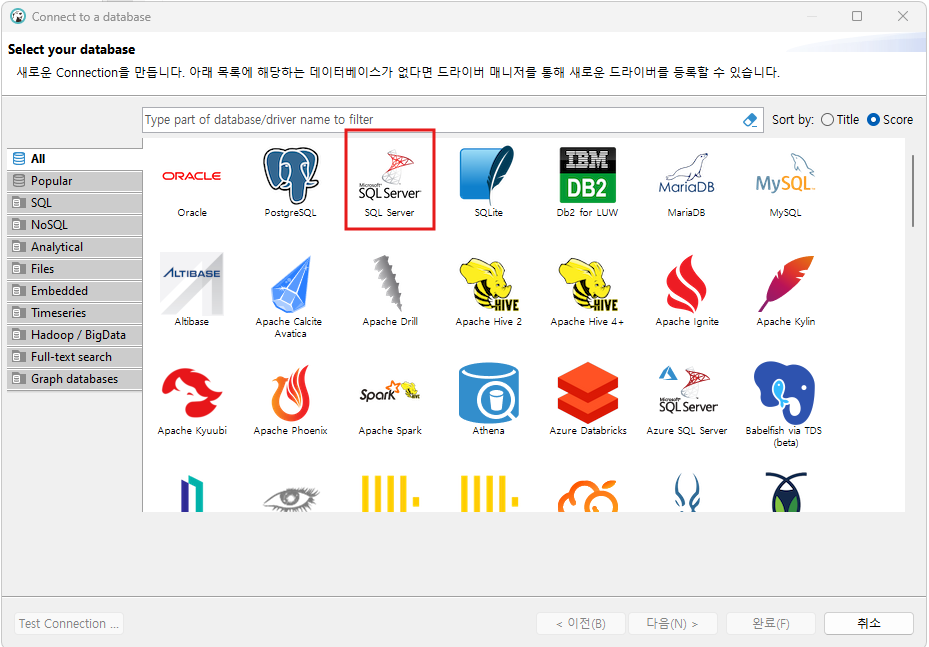Close the Connect to a database dialog

(x=902, y=16)
